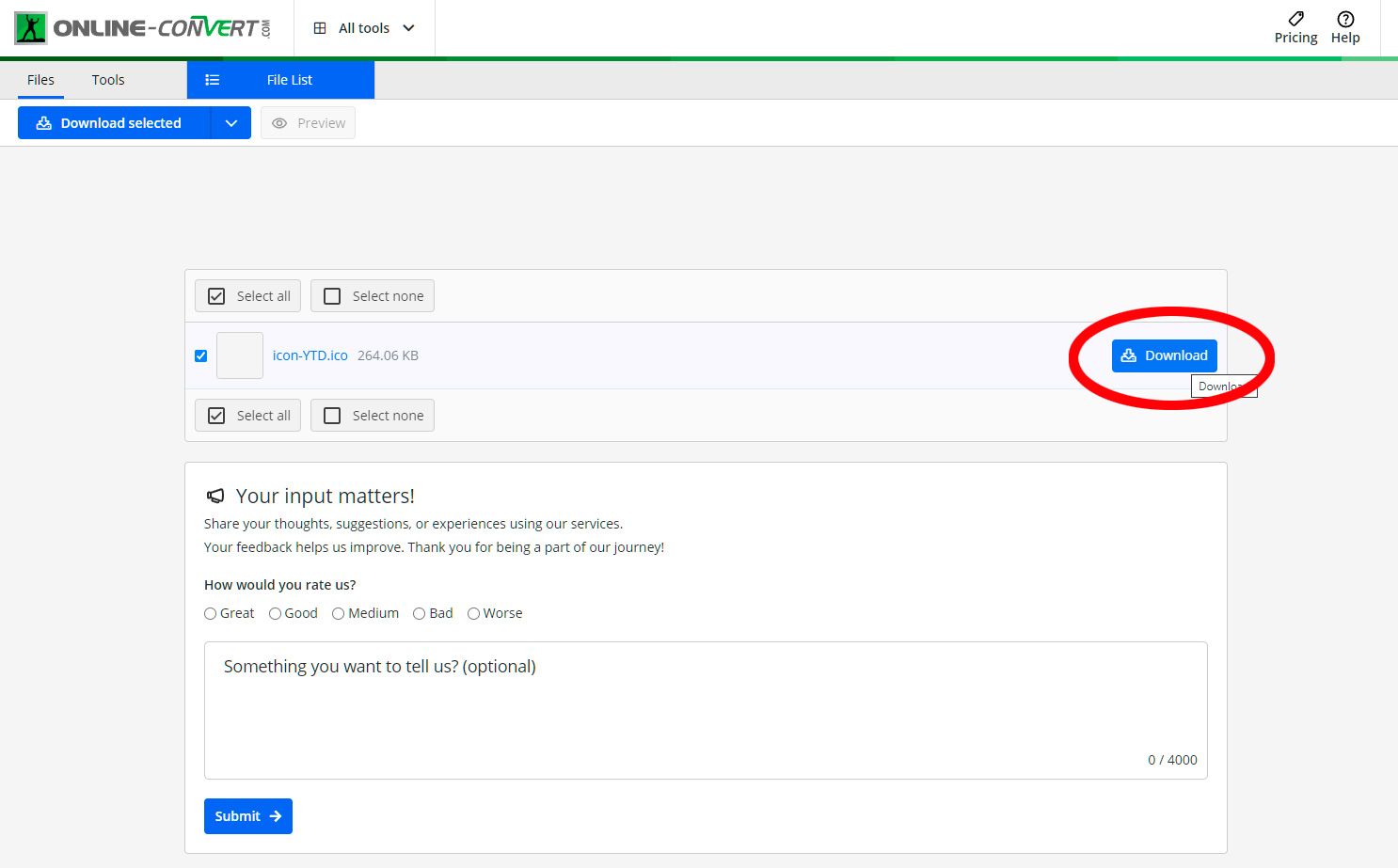This screenshot has height=868, width=1398.
Task: Click the Online-Convert logo
Action: (x=141, y=27)
